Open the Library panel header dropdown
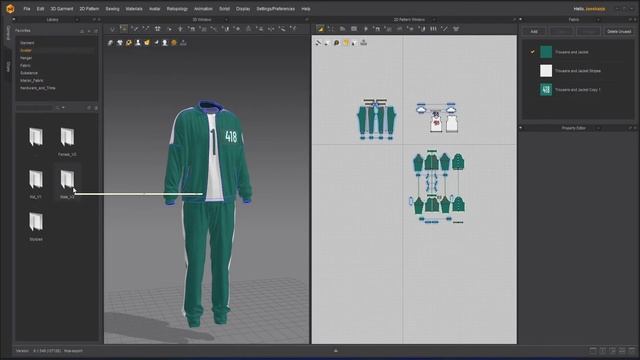The image size is (640, 360). pyautogui.click(x=77, y=20)
